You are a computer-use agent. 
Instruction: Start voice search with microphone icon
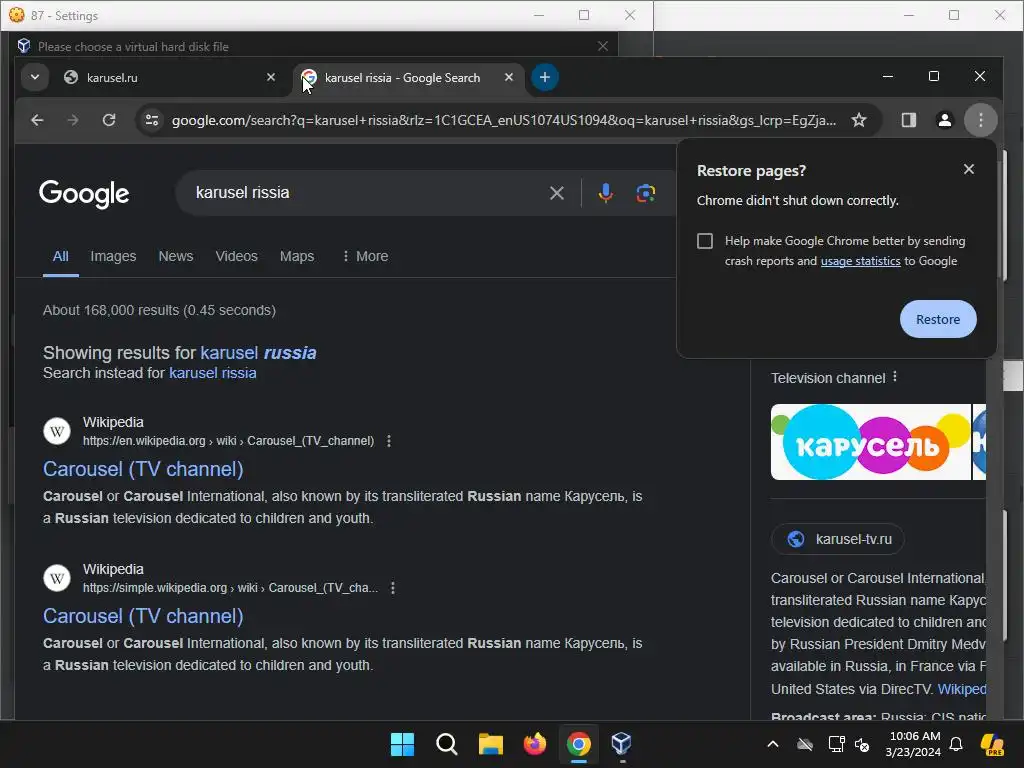(605, 193)
